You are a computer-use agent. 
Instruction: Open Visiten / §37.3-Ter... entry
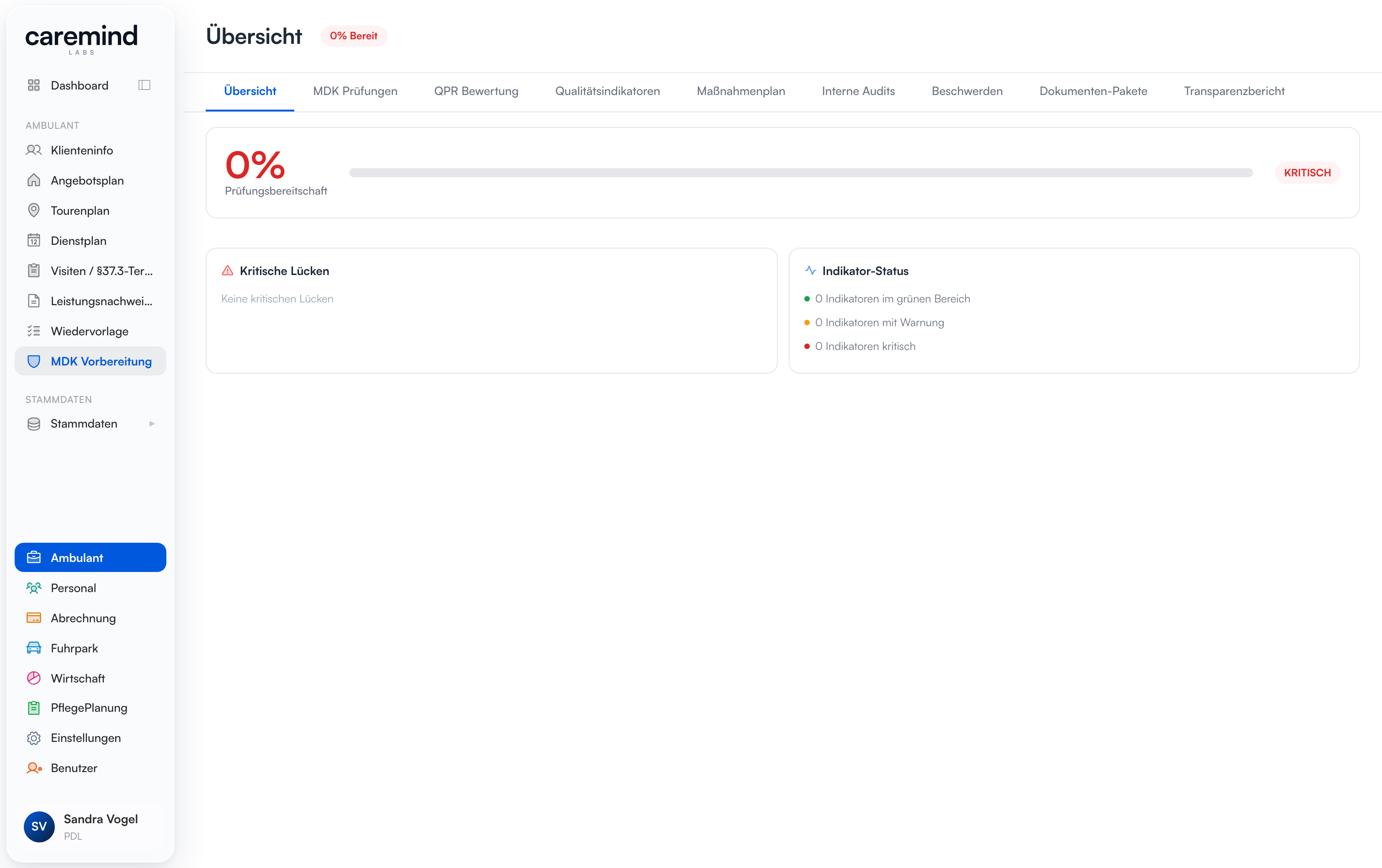[90, 271]
